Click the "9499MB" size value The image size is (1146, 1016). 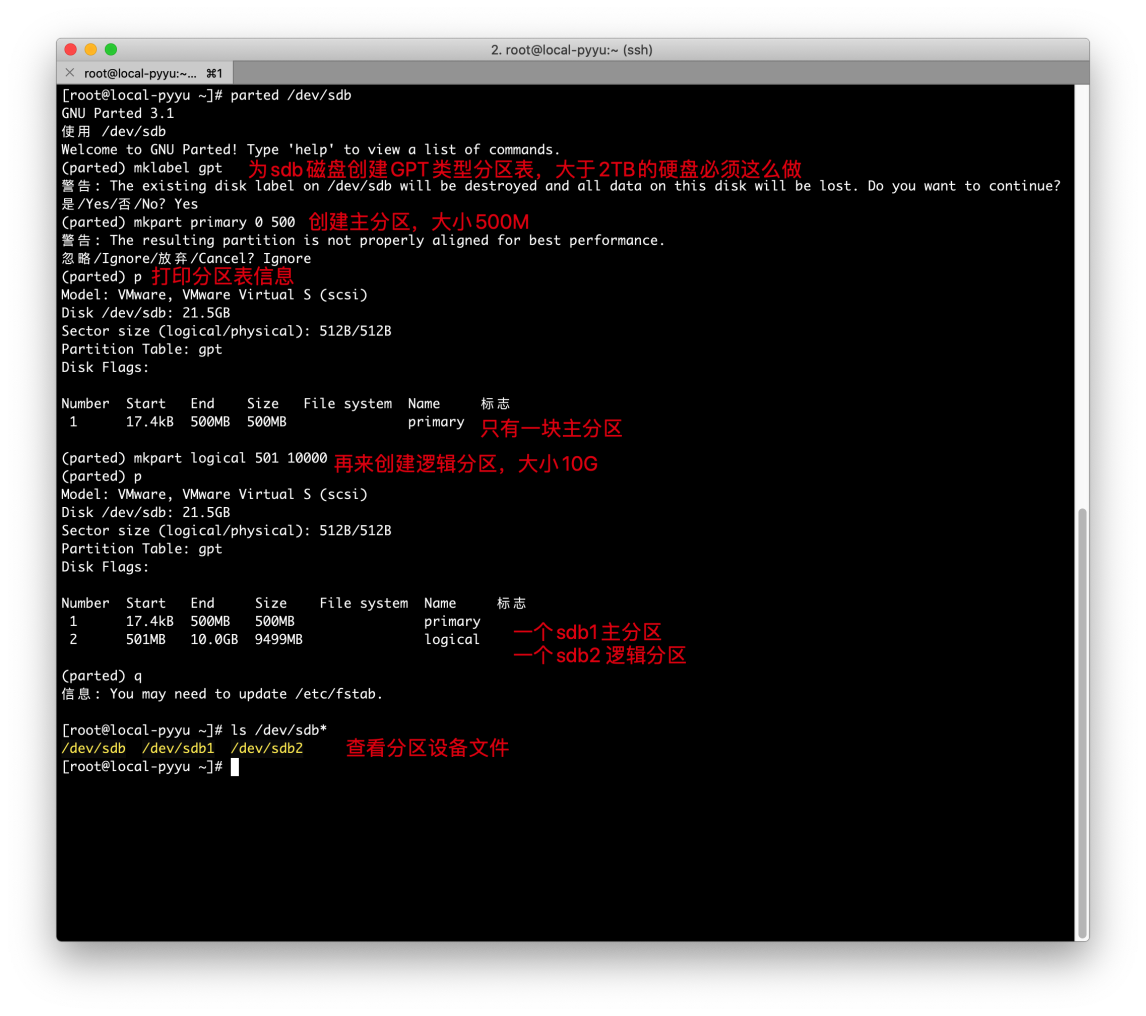point(278,640)
